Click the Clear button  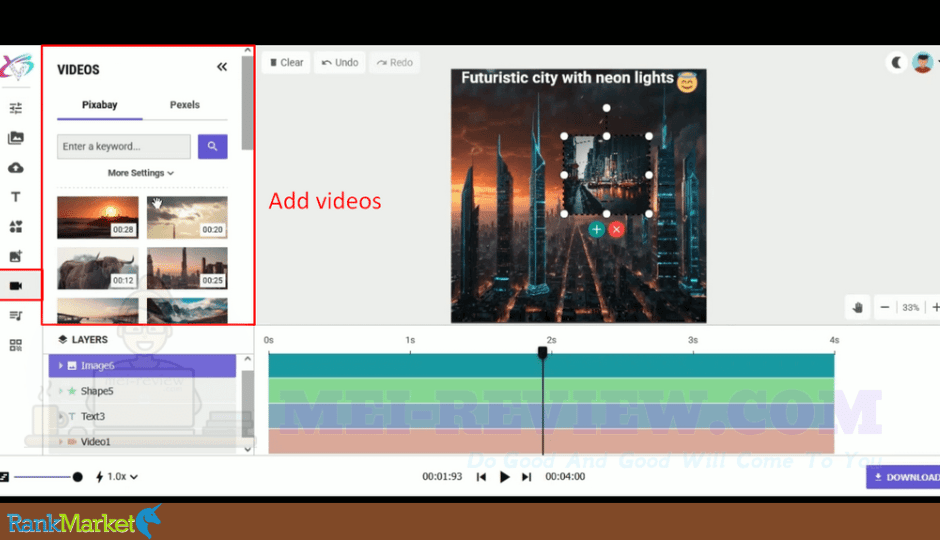(x=286, y=62)
